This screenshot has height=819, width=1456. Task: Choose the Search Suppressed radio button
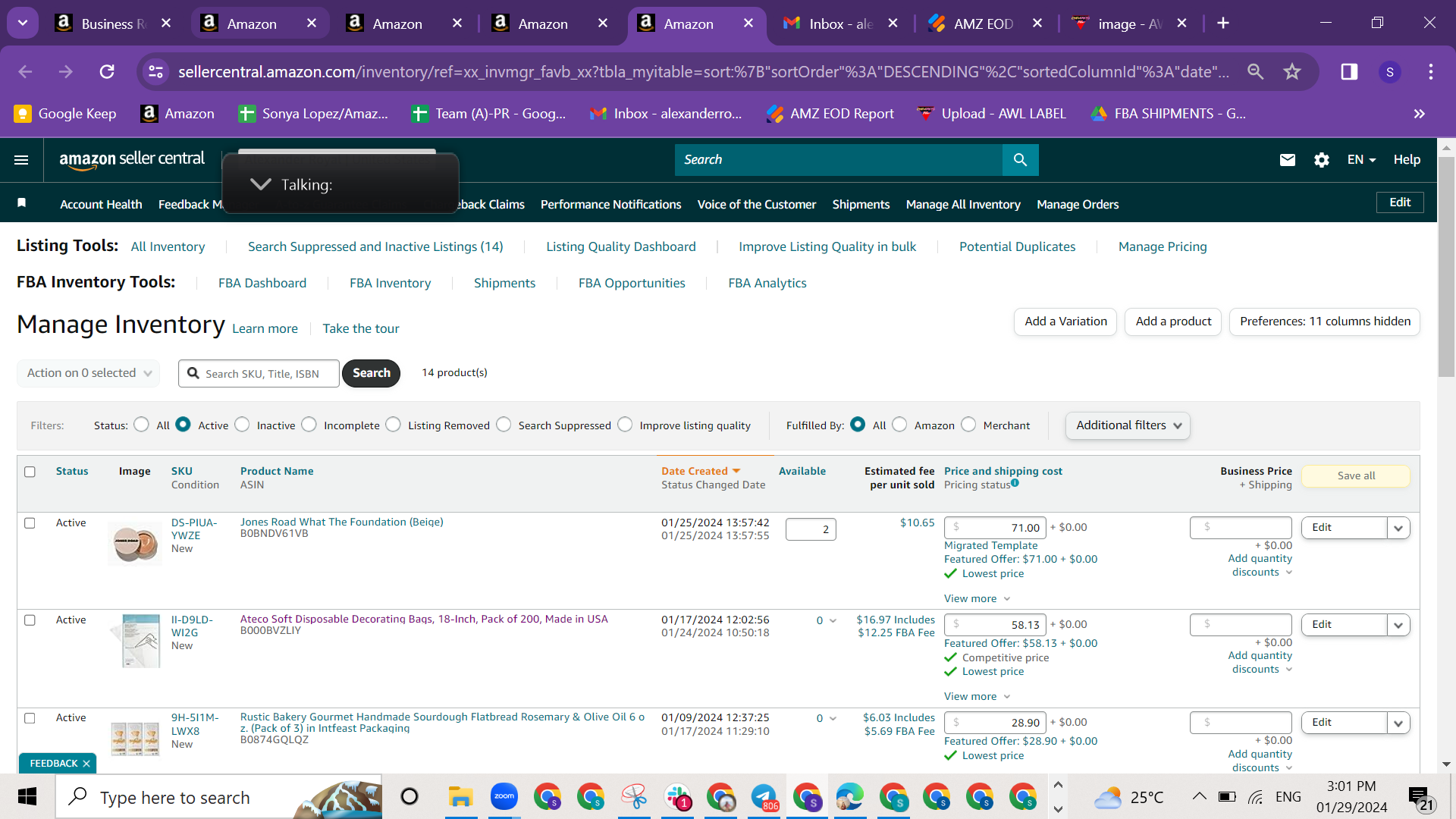pyautogui.click(x=504, y=425)
